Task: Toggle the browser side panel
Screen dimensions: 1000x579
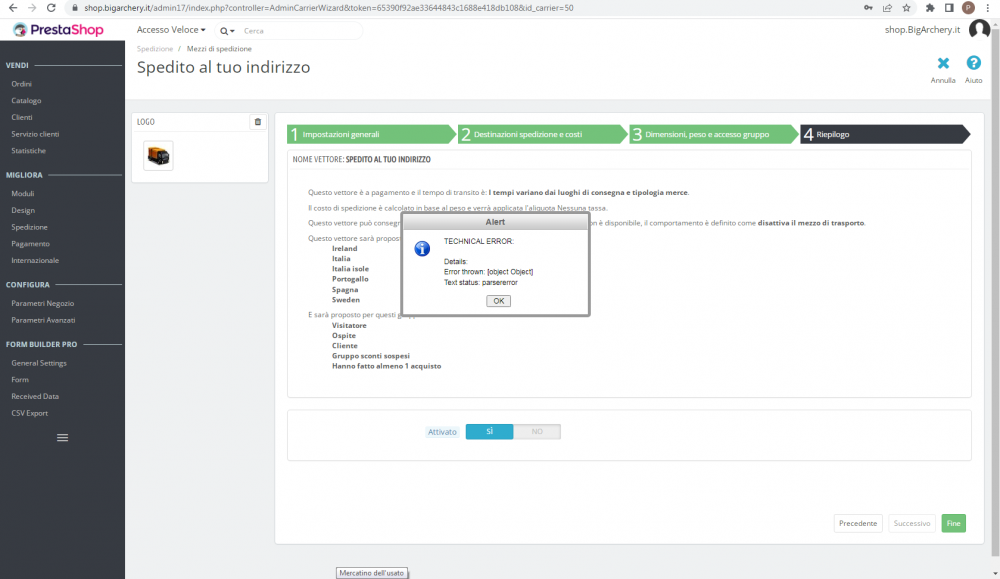Action: point(949,8)
